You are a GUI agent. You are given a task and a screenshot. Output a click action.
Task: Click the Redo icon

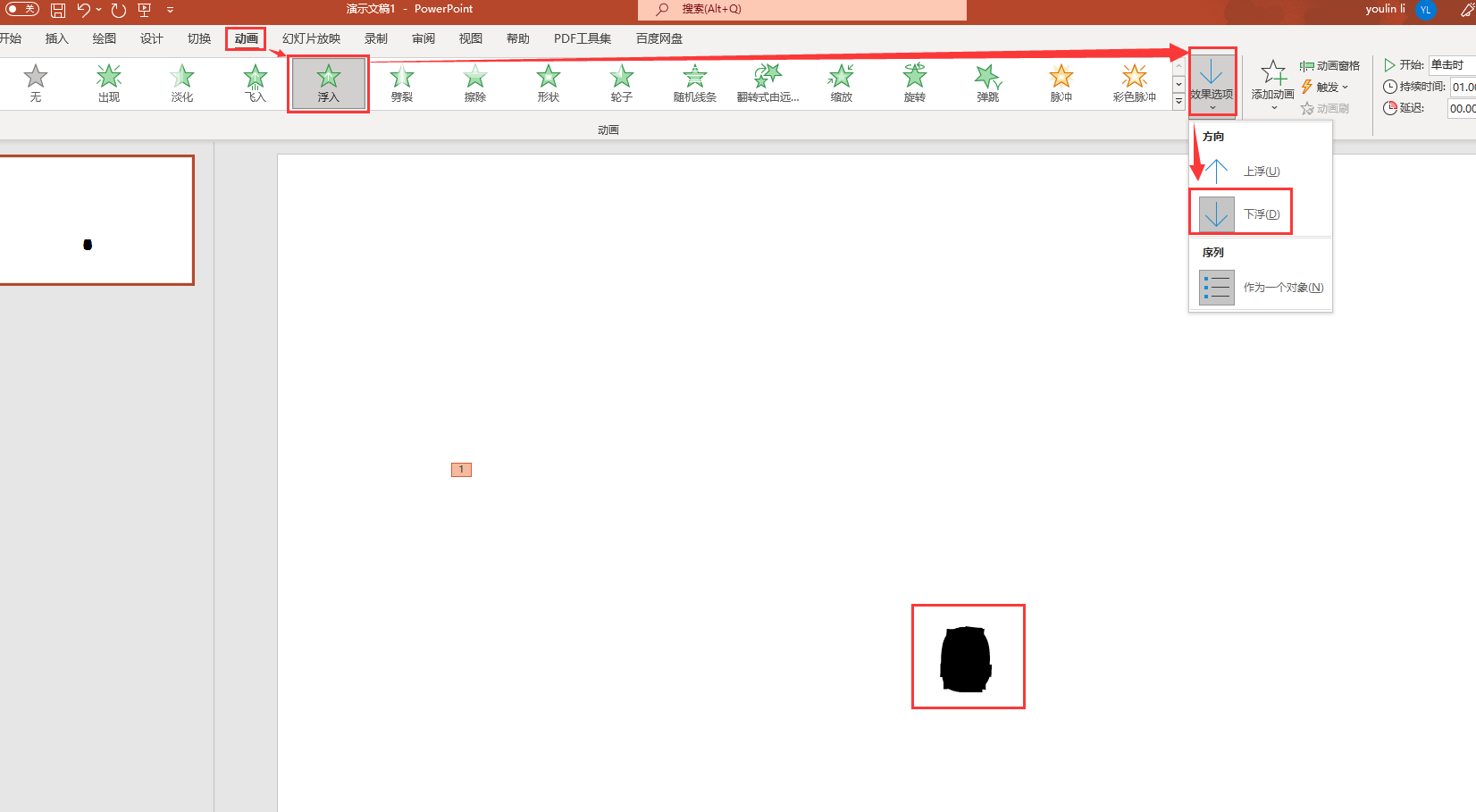pos(119,10)
